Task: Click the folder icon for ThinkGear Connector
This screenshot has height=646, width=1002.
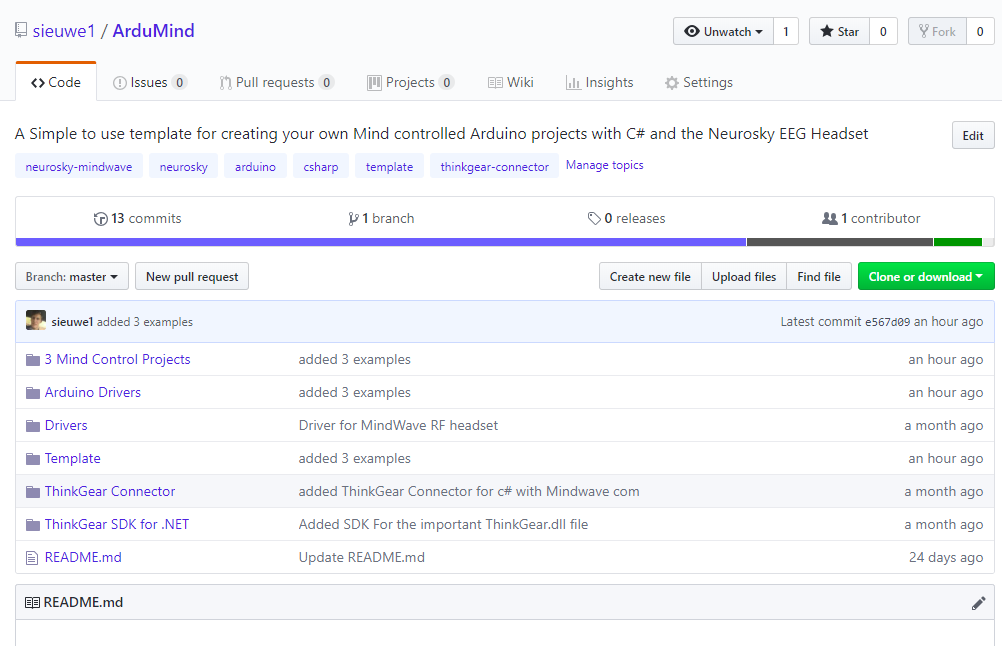Action: 33,492
